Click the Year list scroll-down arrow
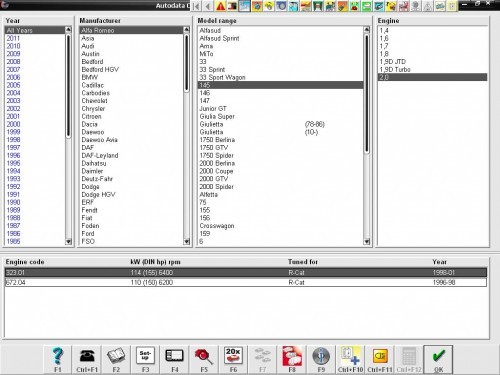Image resolution: width=500 pixels, height=375 pixels. 68,241
